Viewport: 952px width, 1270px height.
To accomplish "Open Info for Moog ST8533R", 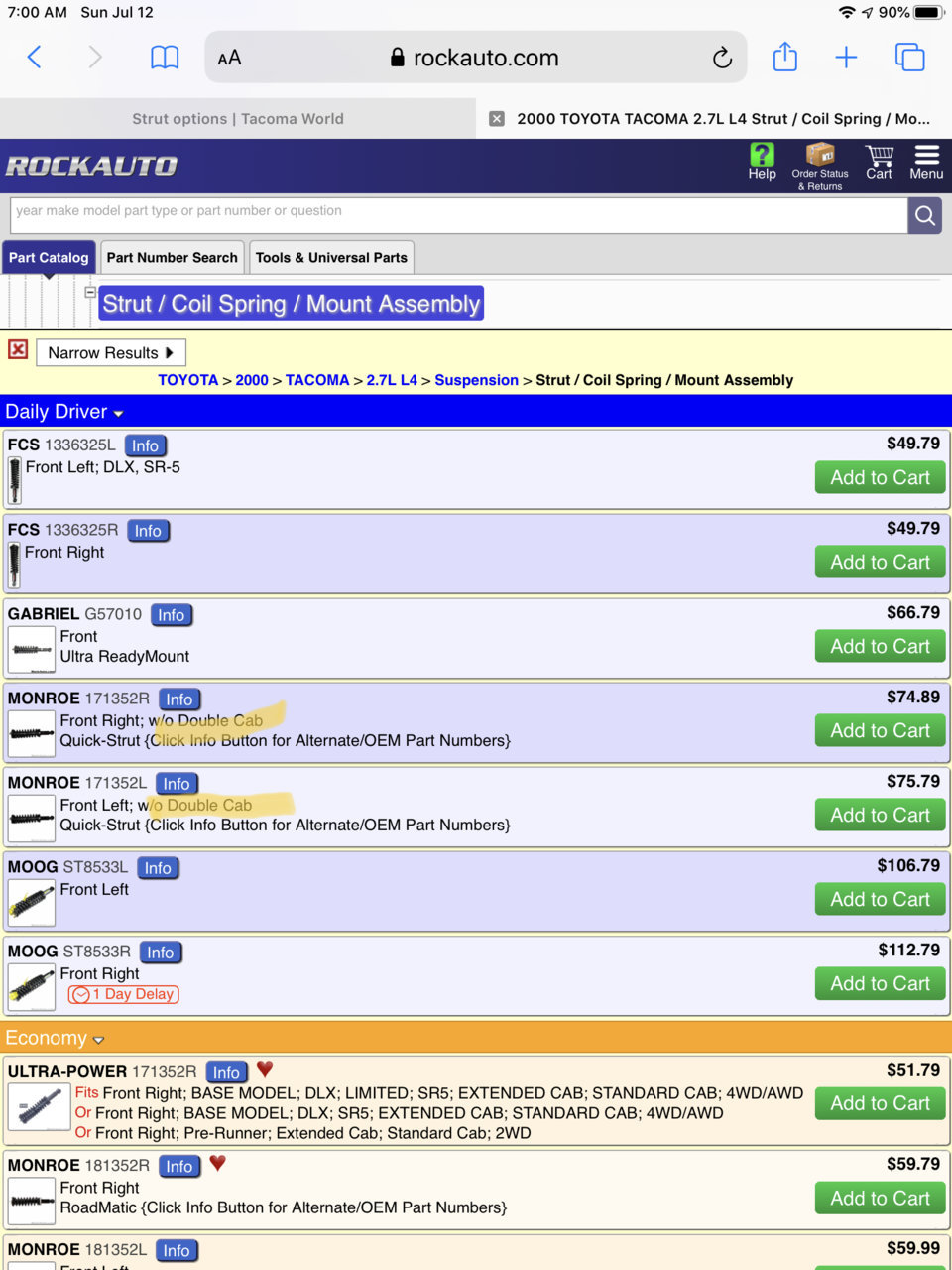I will pos(160,952).
